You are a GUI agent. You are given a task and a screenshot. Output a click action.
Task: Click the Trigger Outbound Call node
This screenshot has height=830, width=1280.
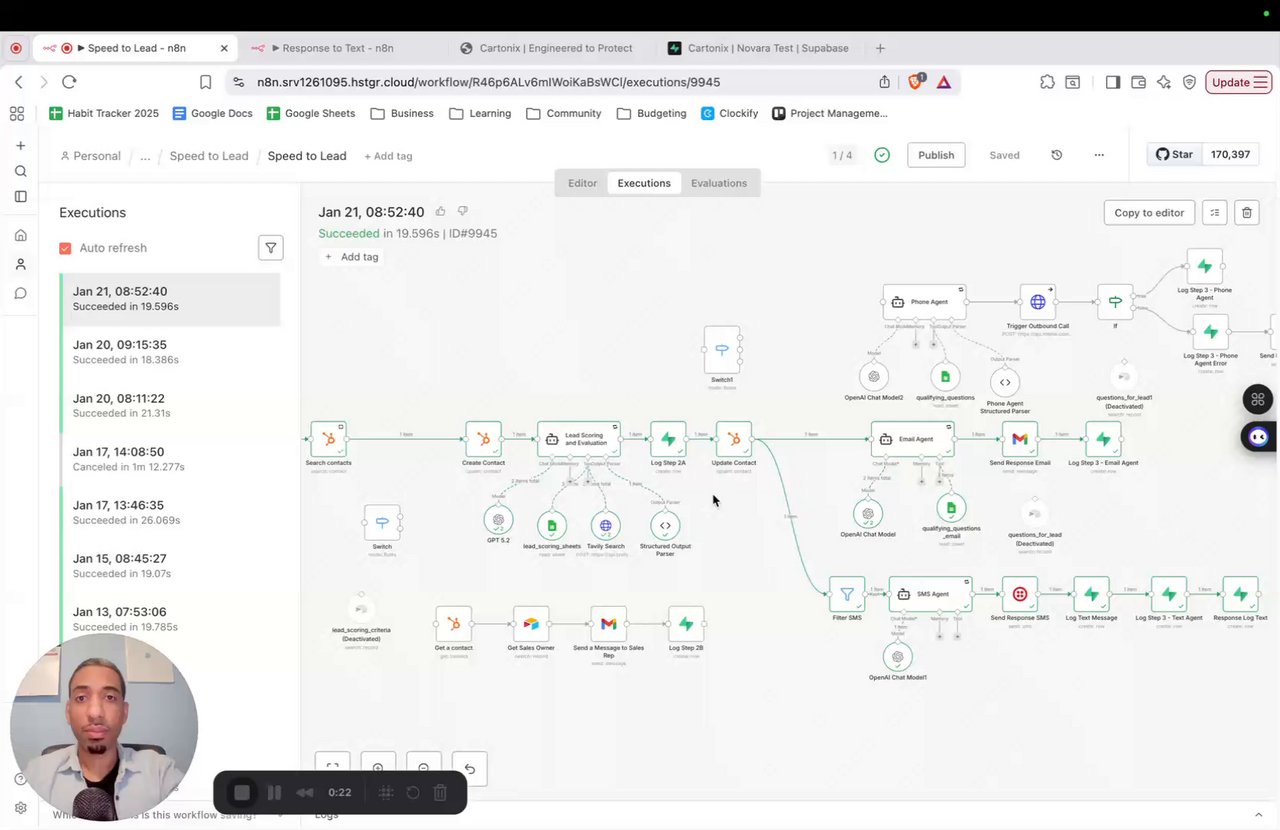pyautogui.click(x=1037, y=301)
